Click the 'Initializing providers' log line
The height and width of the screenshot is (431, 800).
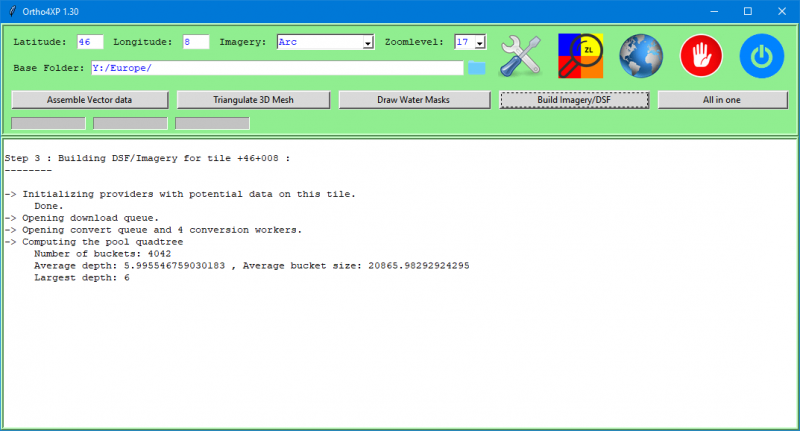click(x=180, y=194)
